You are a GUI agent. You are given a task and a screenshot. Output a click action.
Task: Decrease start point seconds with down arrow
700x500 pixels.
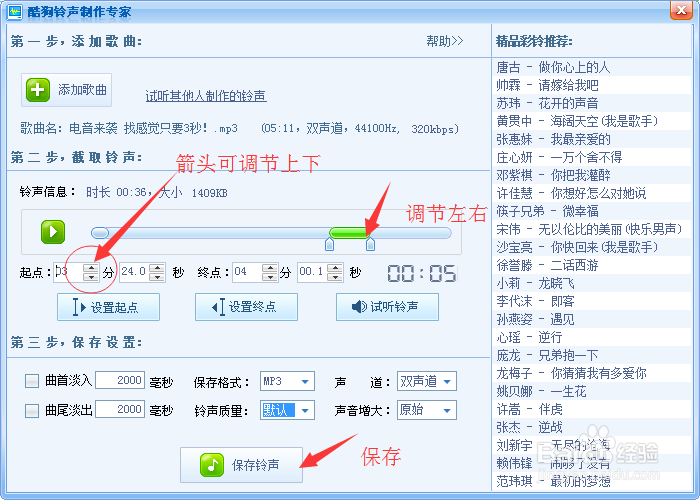tap(157, 277)
